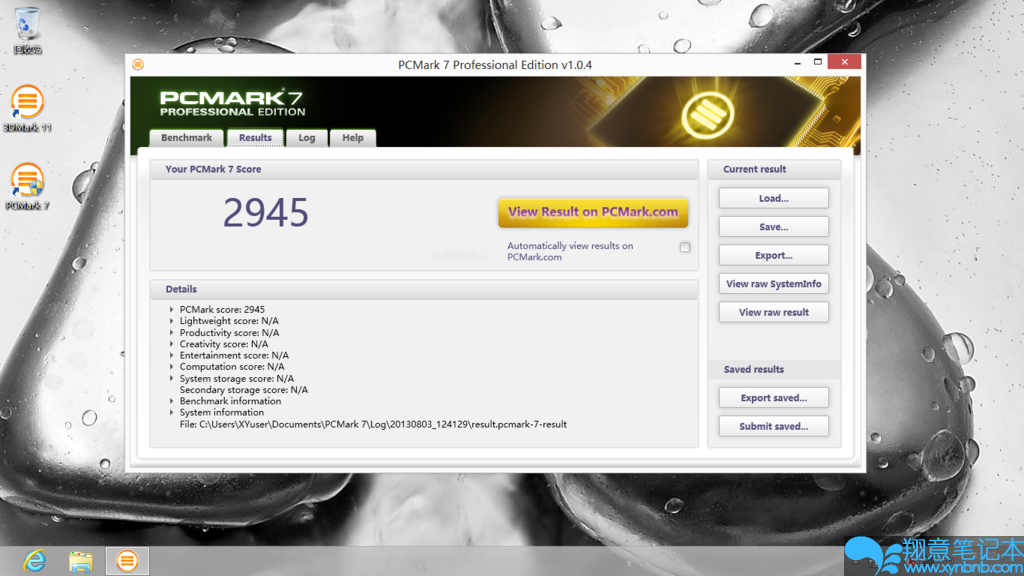
Task: Enable automatically view results on PCMark.com
Action: coord(684,247)
